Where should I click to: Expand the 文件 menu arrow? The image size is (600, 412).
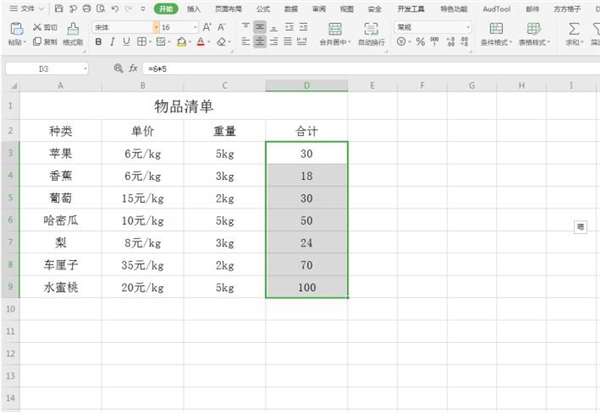click(41, 8)
